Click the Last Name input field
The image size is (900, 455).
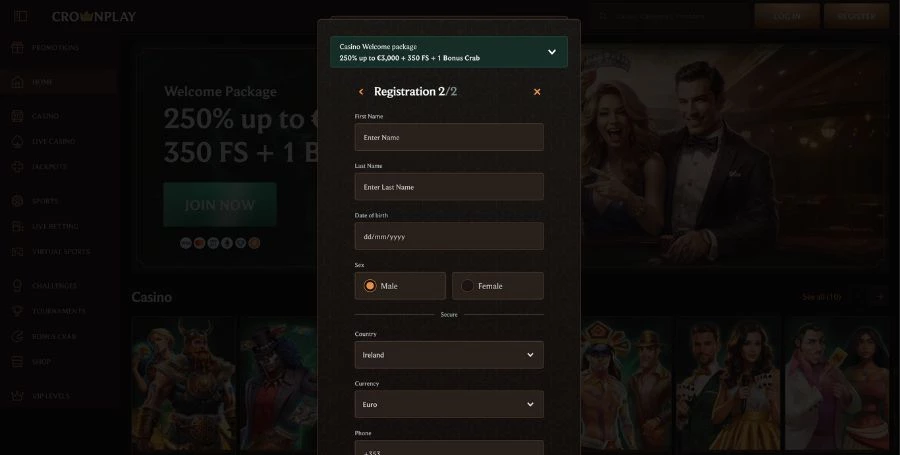pyautogui.click(x=449, y=186)
